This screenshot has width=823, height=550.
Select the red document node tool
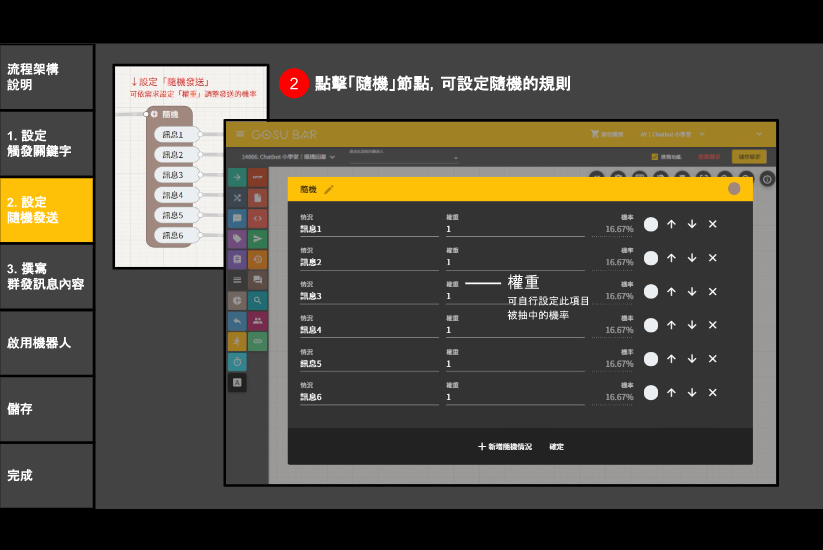pyautogui.click(x=258, y=198)
